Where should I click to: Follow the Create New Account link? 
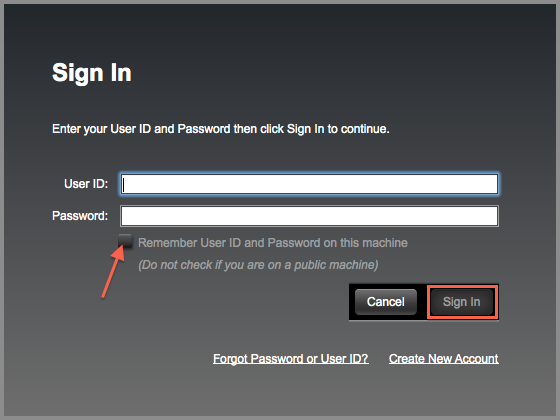click(x=444, y=359)
